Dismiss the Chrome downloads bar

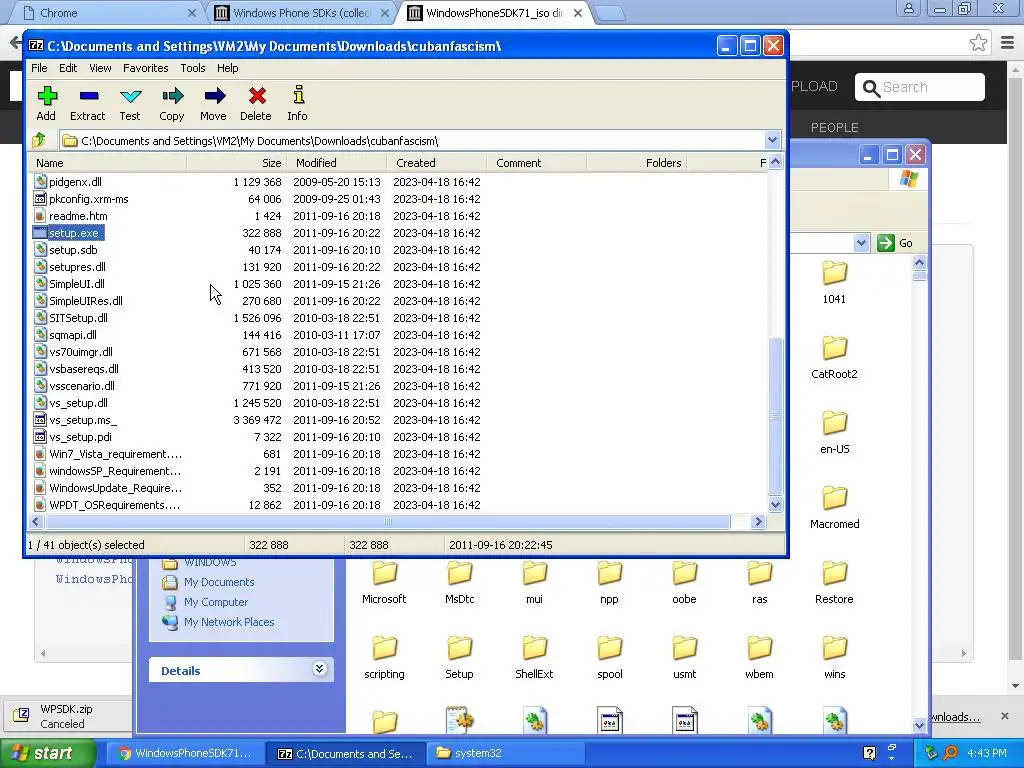point(1004,716)
